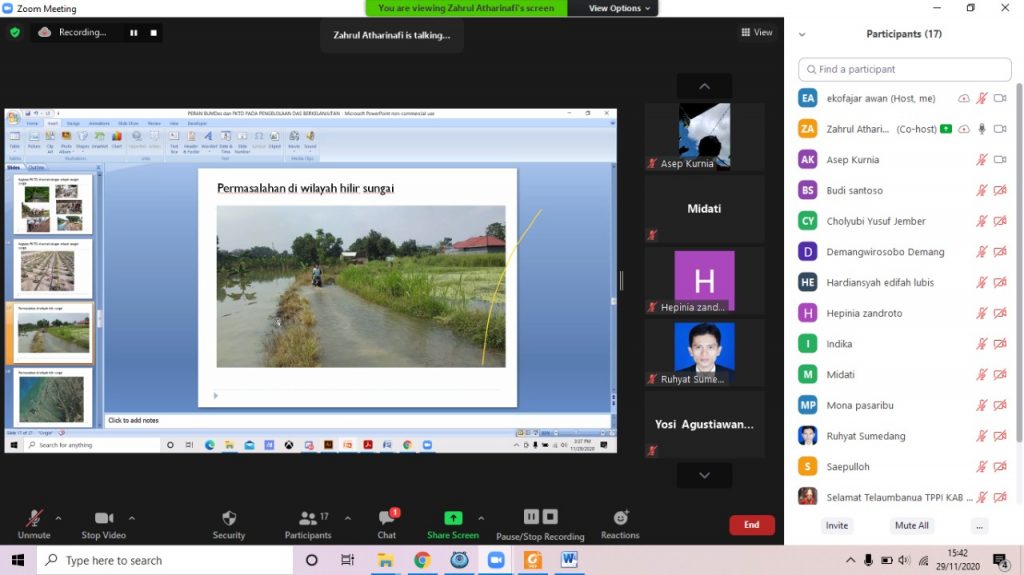Toggle Budi santoso's muted mic icon
Viewport: 1024px width, 575px height.
981,190
